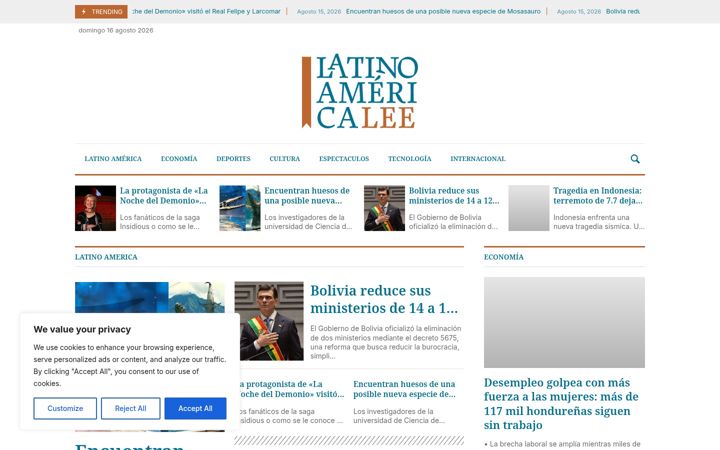Click the TRENDING lightning badge
Viewport: 720px width, 450px height.
[101, 11]
